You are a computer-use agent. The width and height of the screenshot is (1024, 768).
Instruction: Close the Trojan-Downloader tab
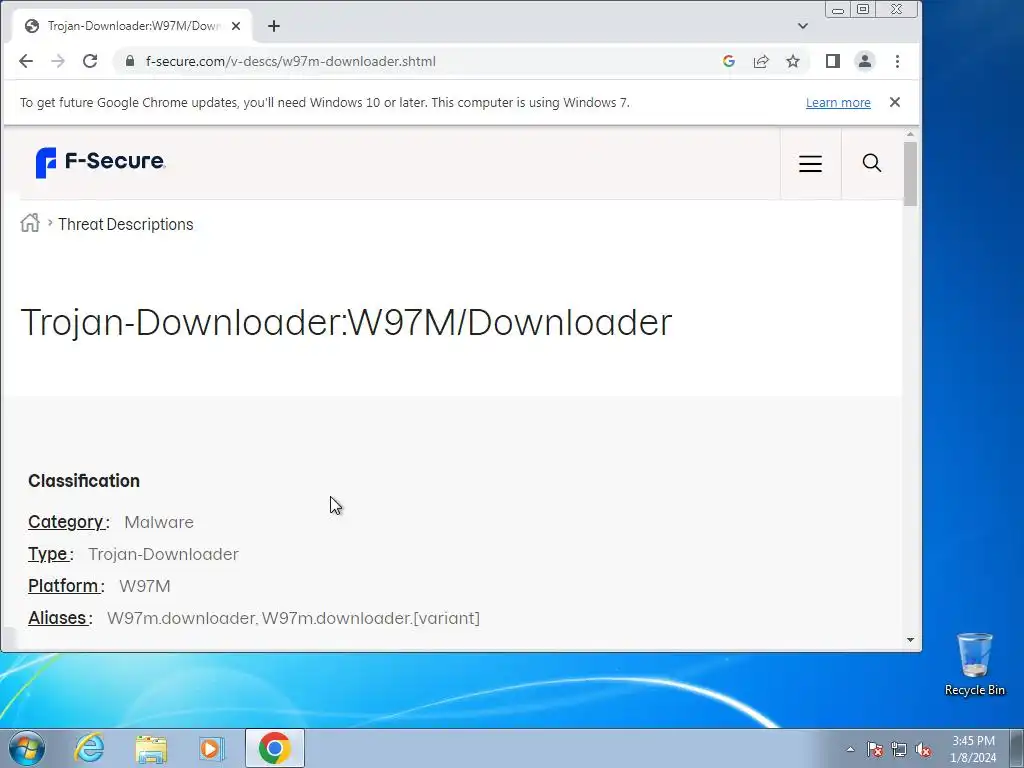[236, 26]
